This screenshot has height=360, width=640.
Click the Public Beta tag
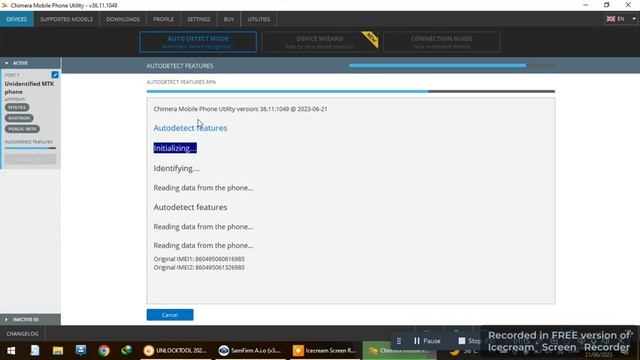[22, 129]
